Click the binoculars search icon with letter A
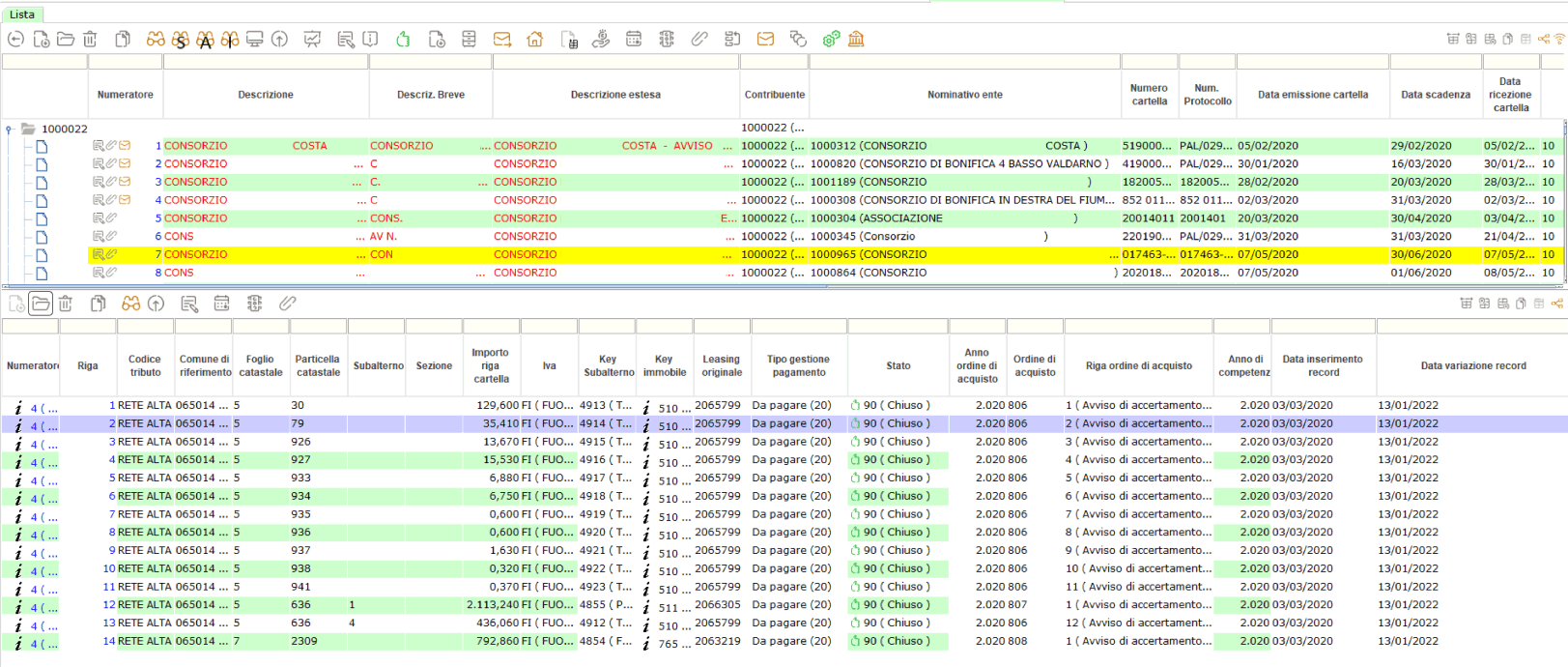 click(206, 40)
